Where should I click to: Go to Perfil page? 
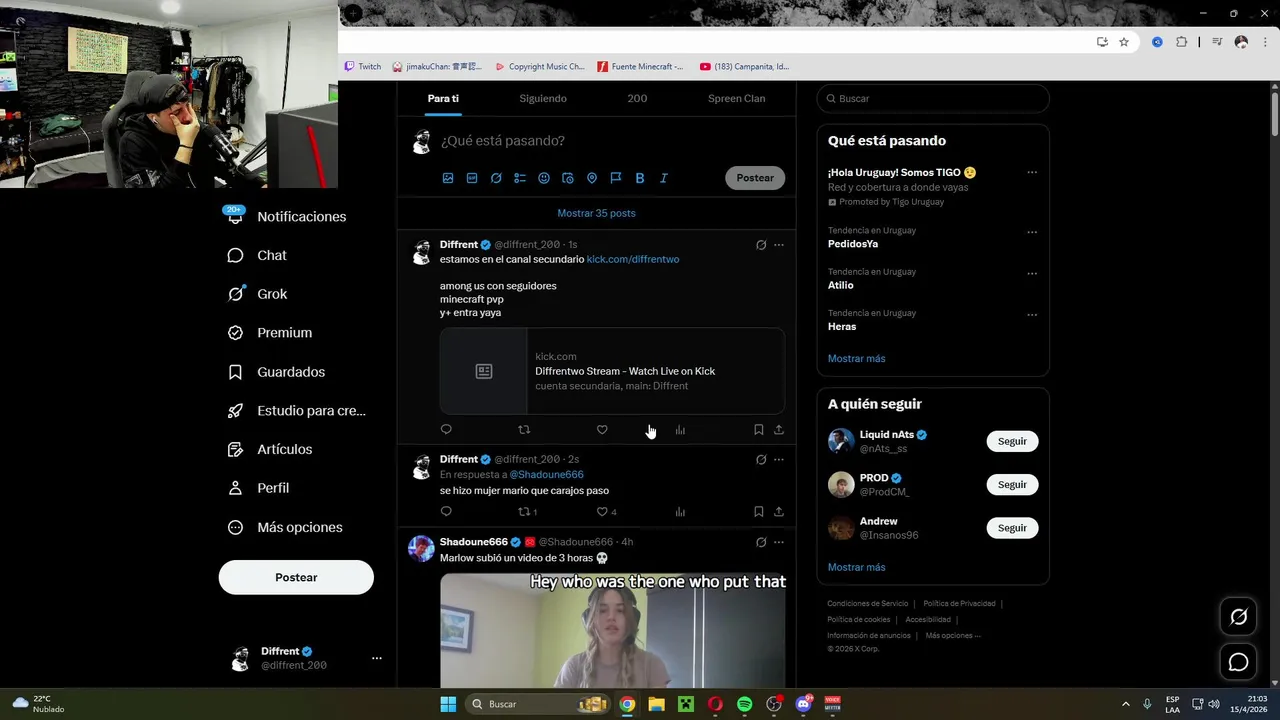click(259, 488)
